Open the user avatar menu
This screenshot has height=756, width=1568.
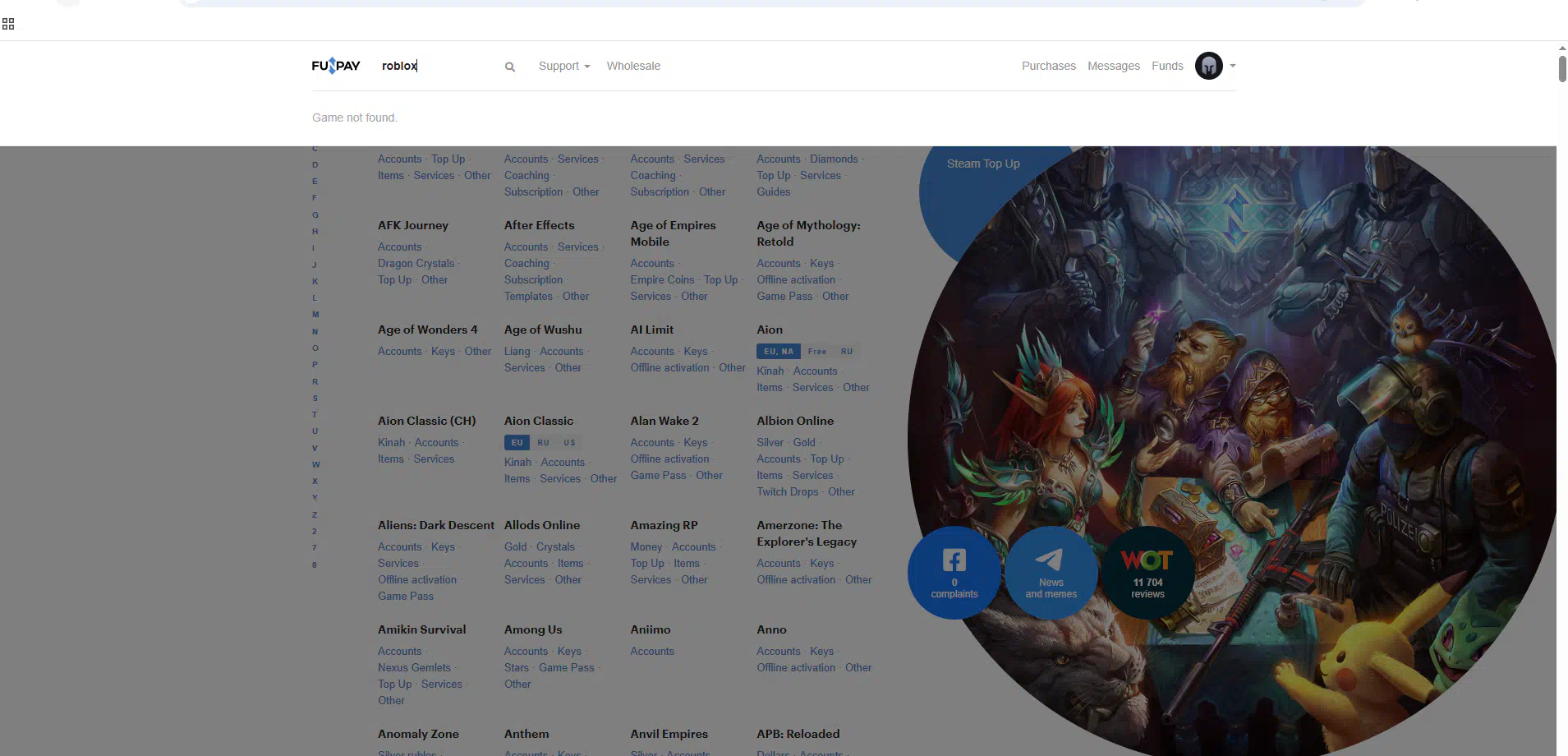pyautogui.click(x=1208, y=66)
